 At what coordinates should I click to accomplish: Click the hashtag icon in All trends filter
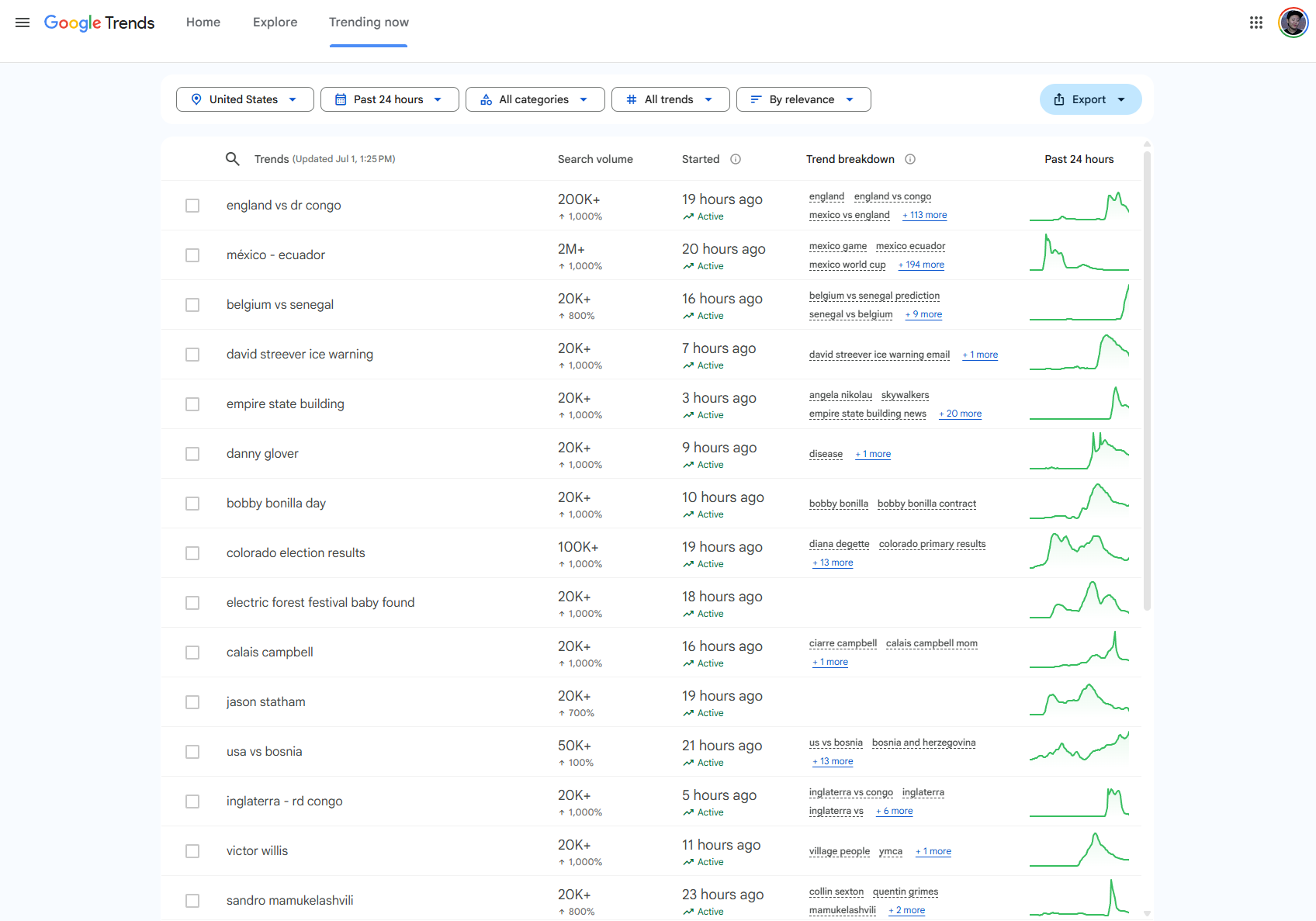pos(632,99)
